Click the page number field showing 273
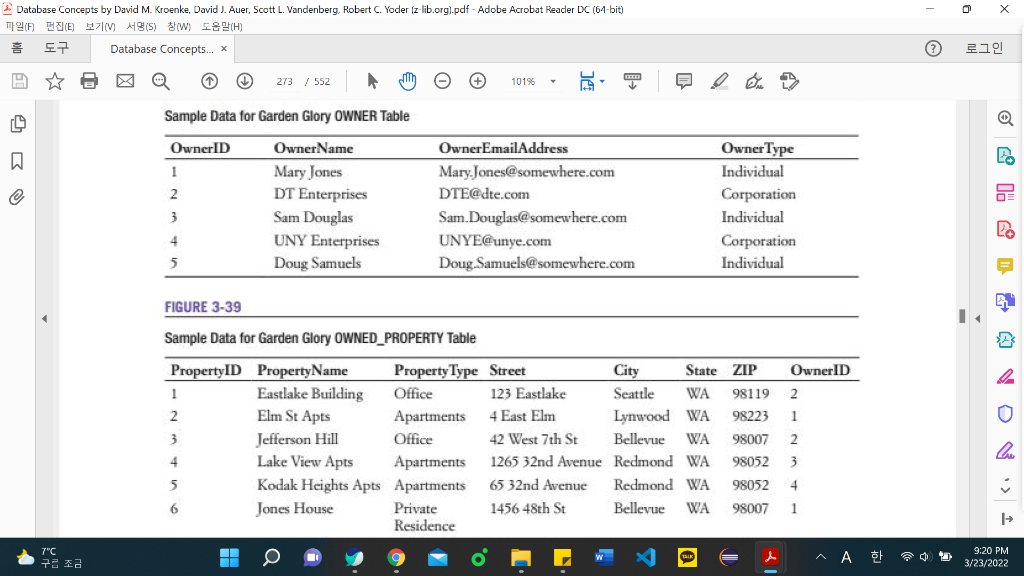1024x576 pixels. coord(284,82)
